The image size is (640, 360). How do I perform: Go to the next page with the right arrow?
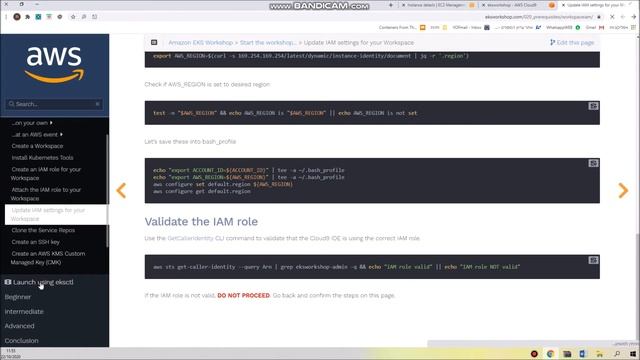tap(623, 190)
